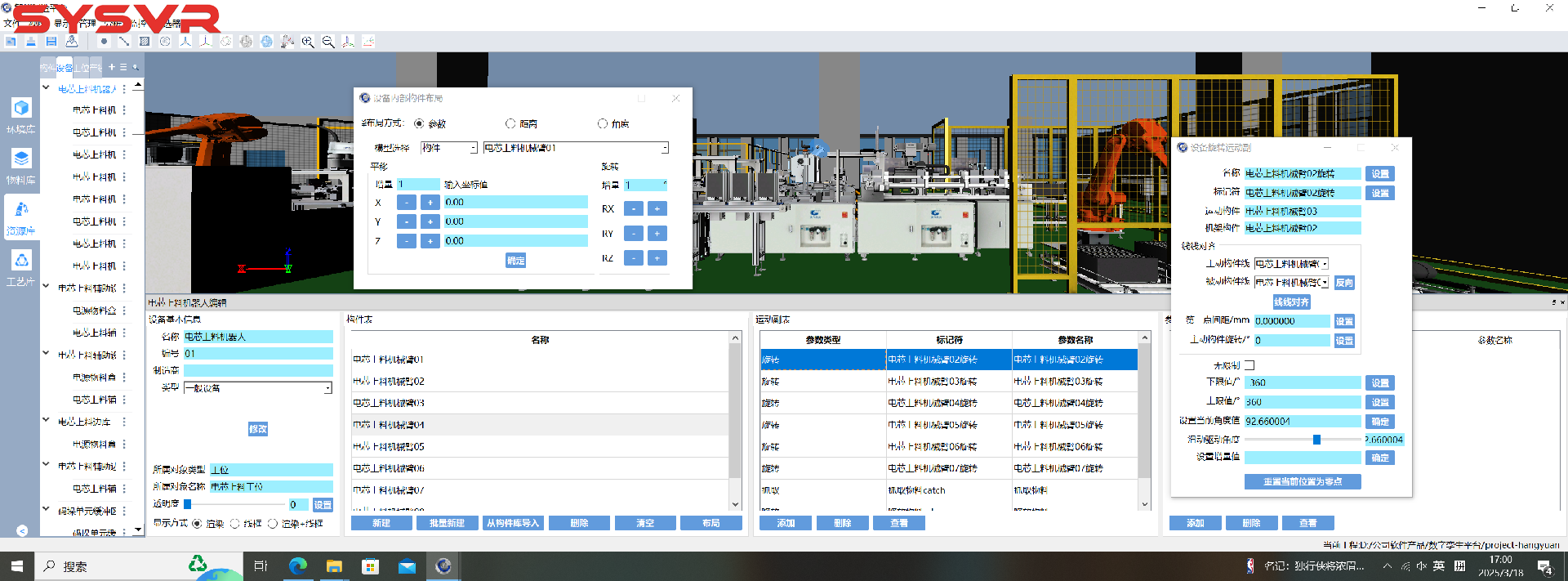This screenshot has width=1568, height=581.
Task: Select the 距离 layout mode radio button
Action: tap(510, 124)
